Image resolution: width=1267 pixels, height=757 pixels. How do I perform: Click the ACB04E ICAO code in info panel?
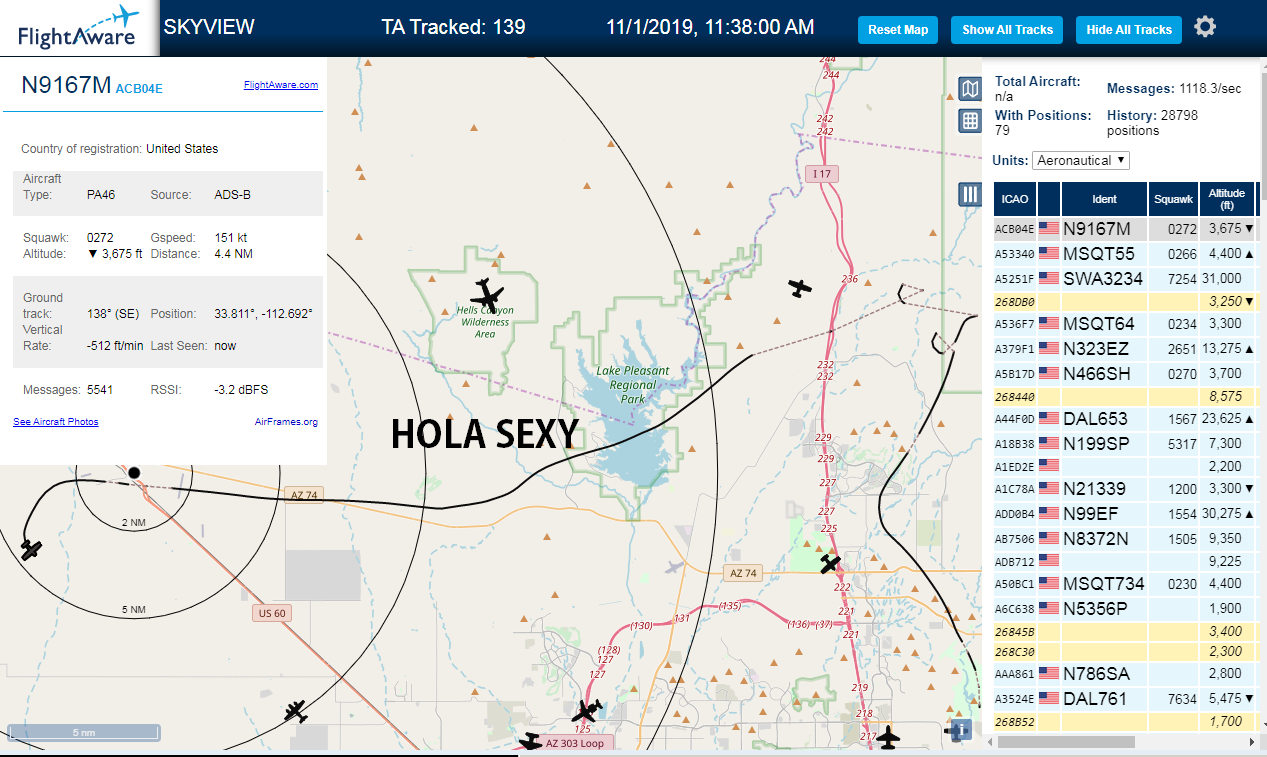[x=139, y=89]
